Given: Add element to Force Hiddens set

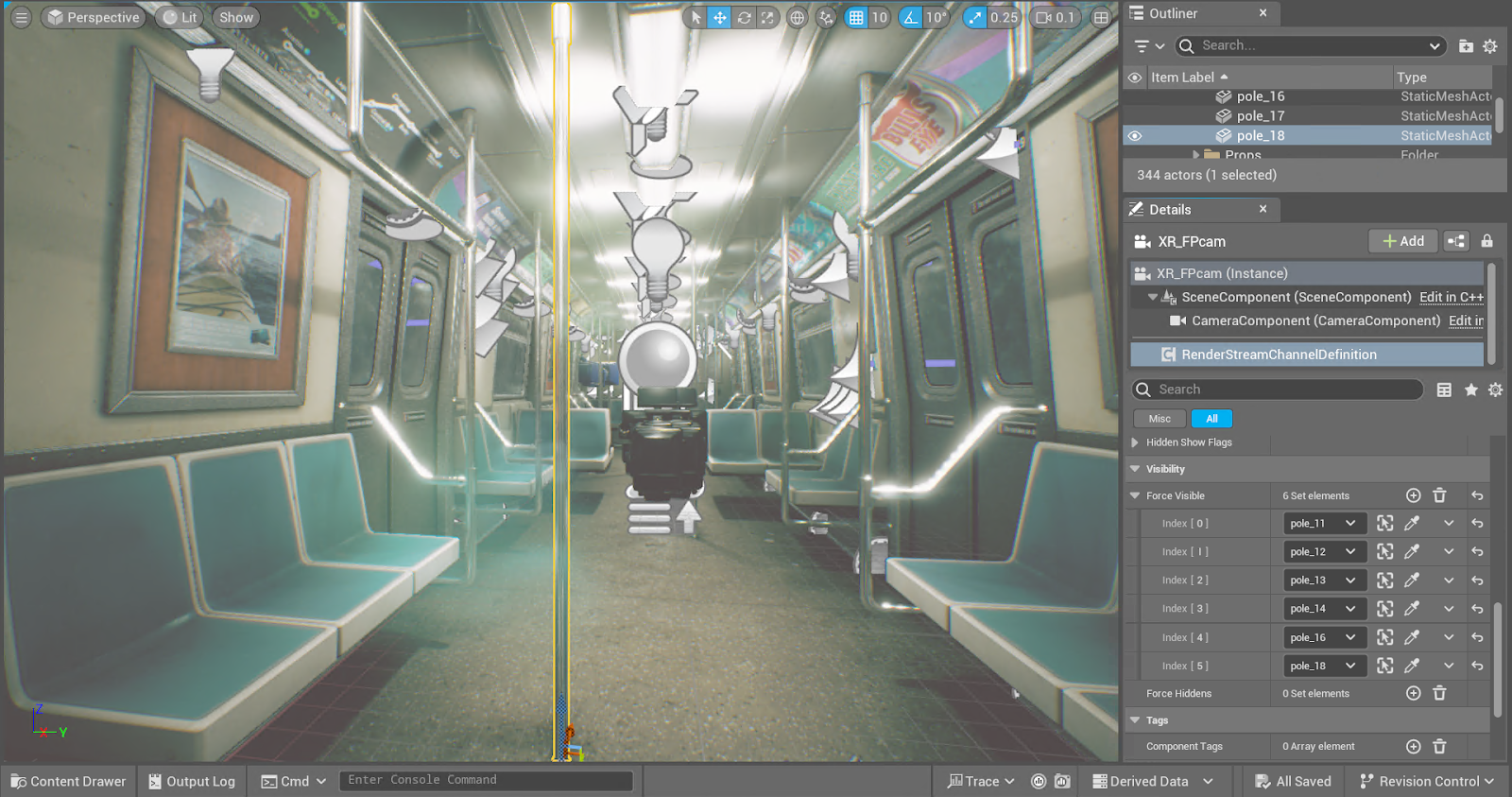Looking at the screenshot, I should pyautogui.click(x=1413, y=693).
